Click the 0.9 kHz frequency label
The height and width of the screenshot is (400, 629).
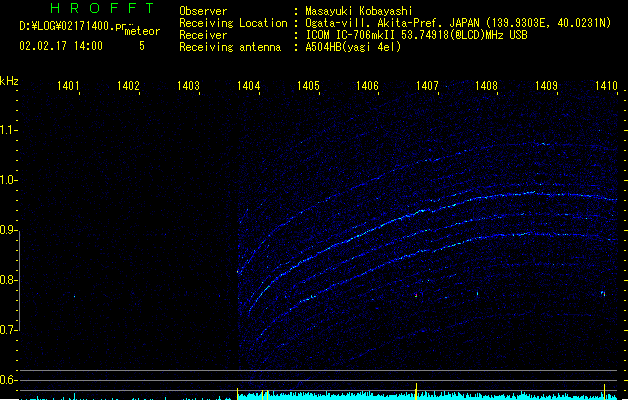click(x=8, y=230)
